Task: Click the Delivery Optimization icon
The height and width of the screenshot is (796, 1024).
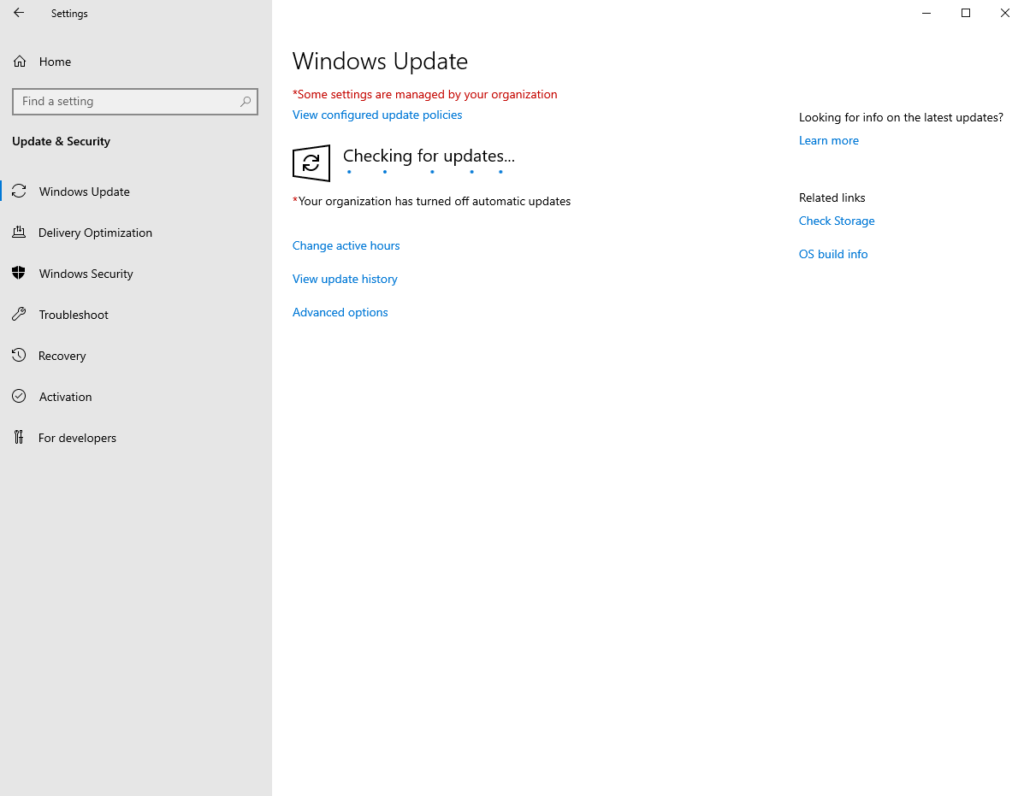Action: point(19,233)
